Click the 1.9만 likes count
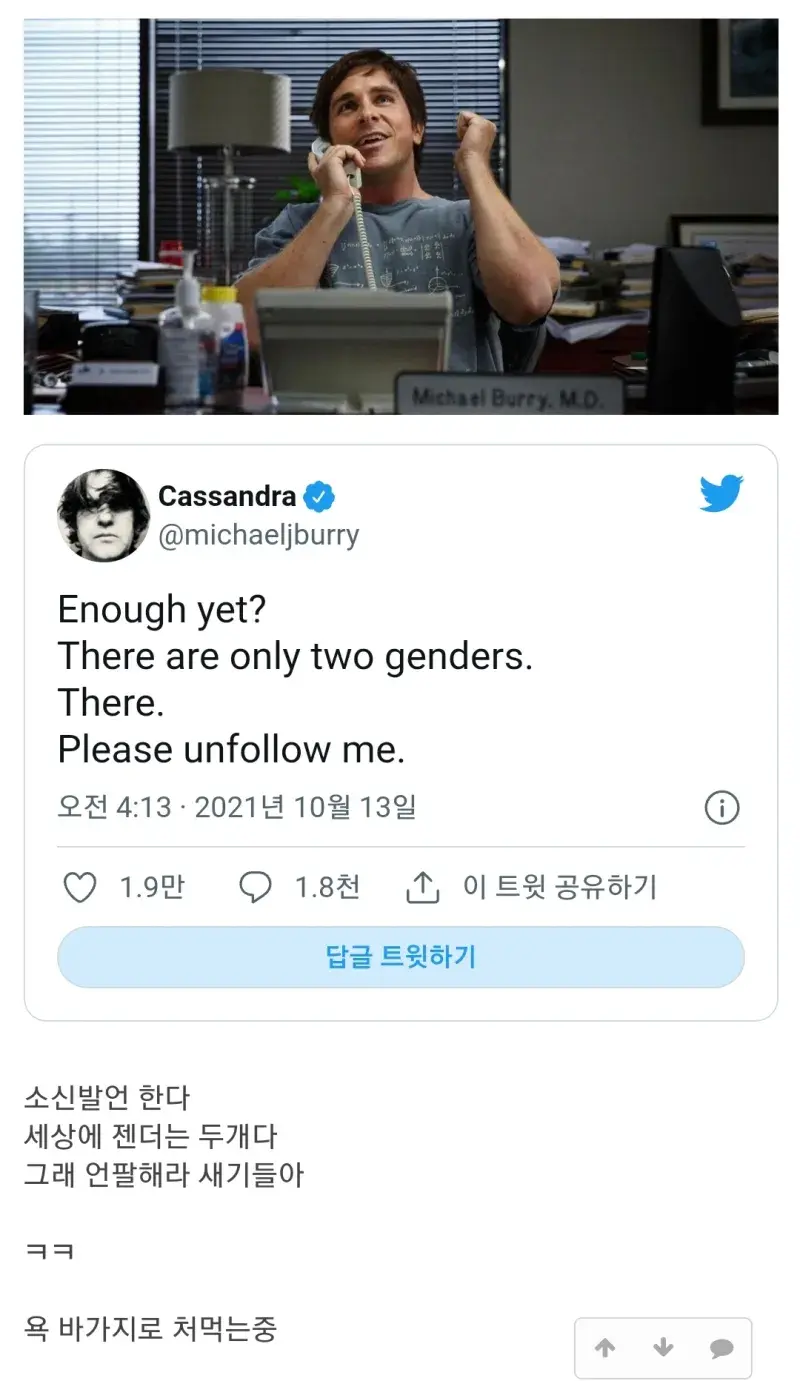 pyautogui.click(x=152, y=887)
